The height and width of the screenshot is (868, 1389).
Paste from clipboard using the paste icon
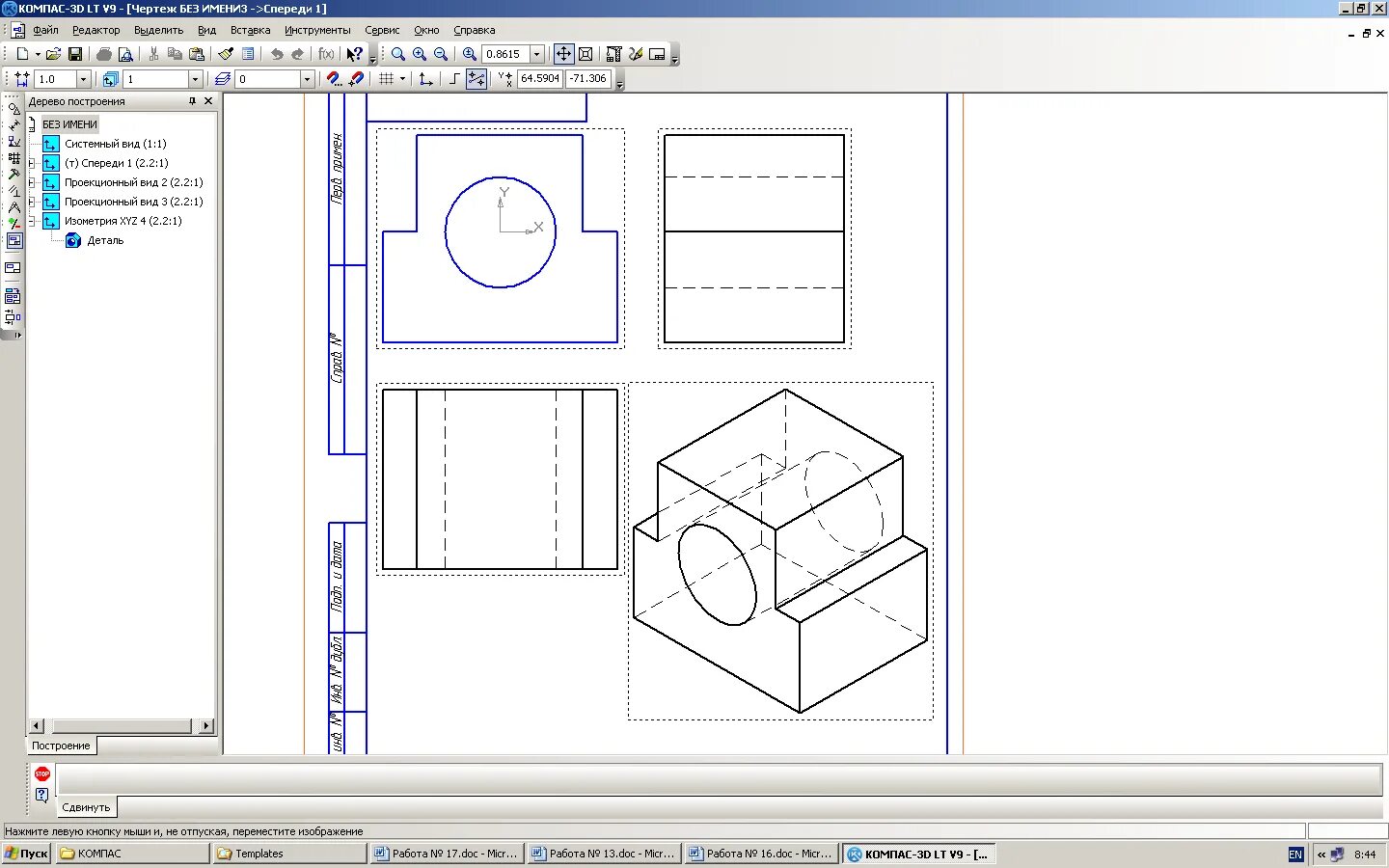coord(197,54)
